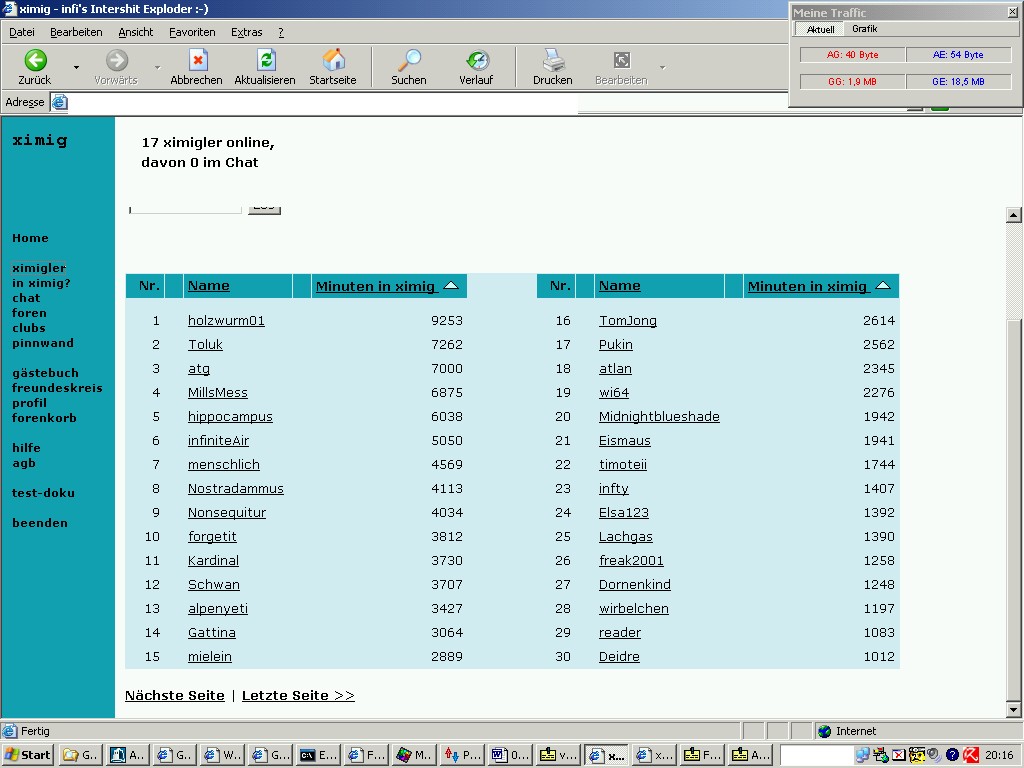Refresh page with the Aktualisieren icon
The image size is (1024, 768).
click(265, 60)
